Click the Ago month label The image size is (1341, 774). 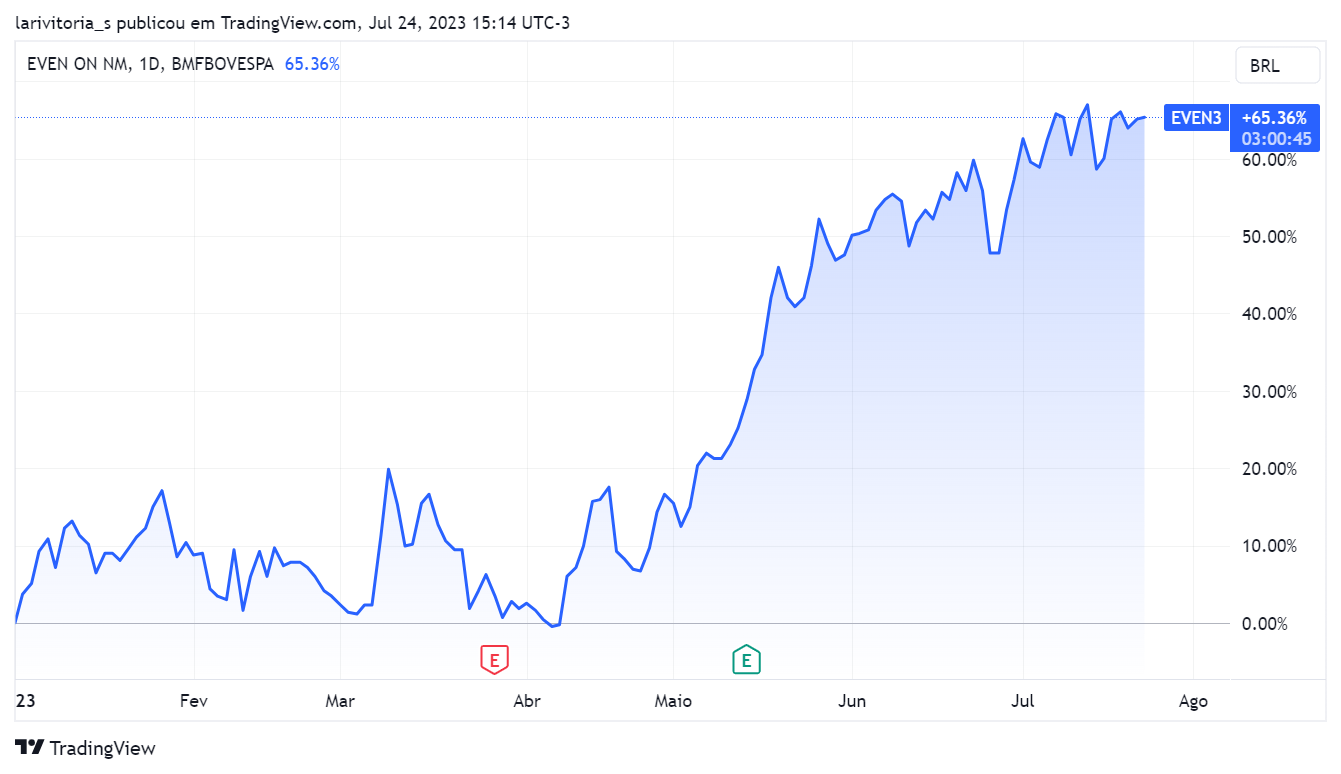[x=1193, y=701]
